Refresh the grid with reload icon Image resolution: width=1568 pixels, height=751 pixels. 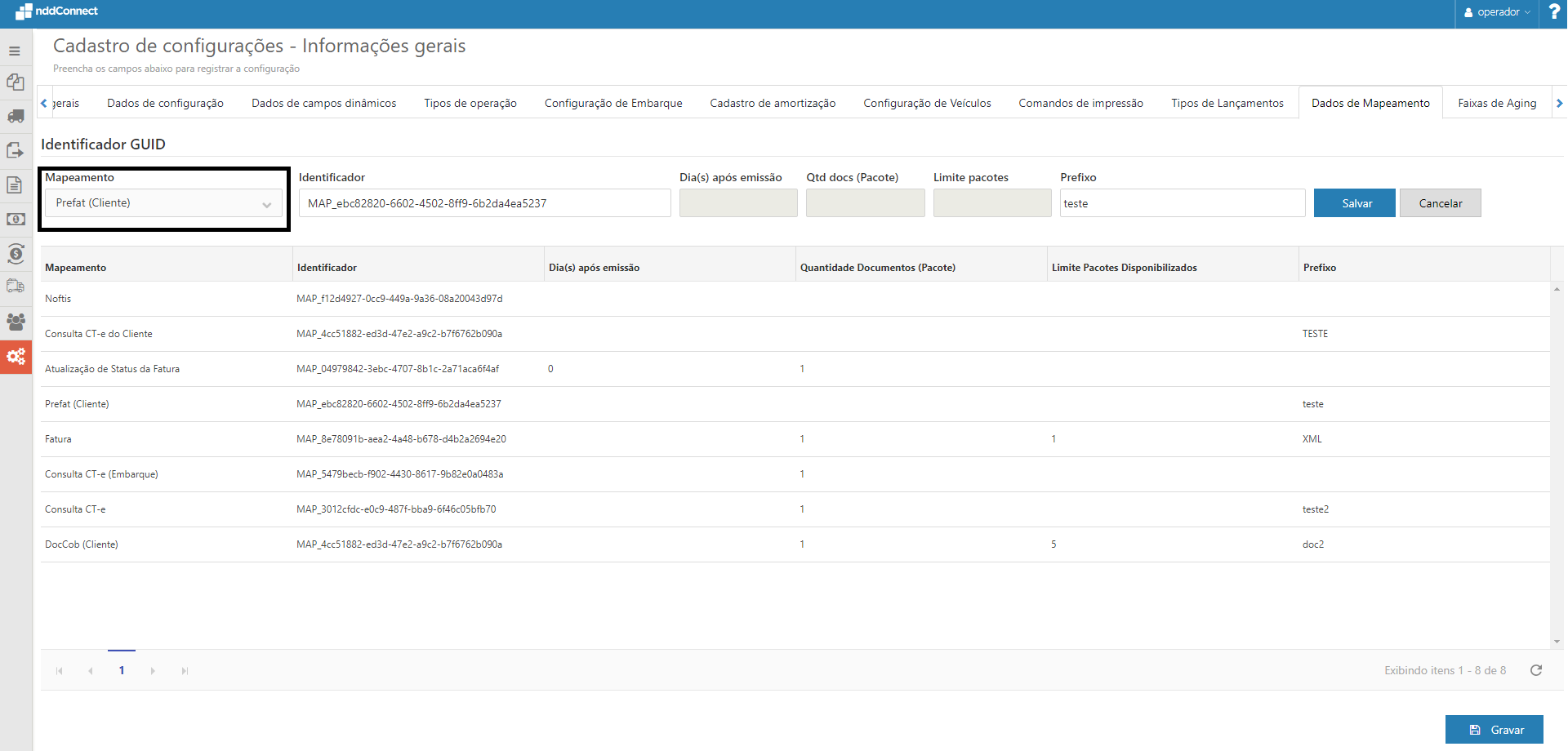(1535, 670)
